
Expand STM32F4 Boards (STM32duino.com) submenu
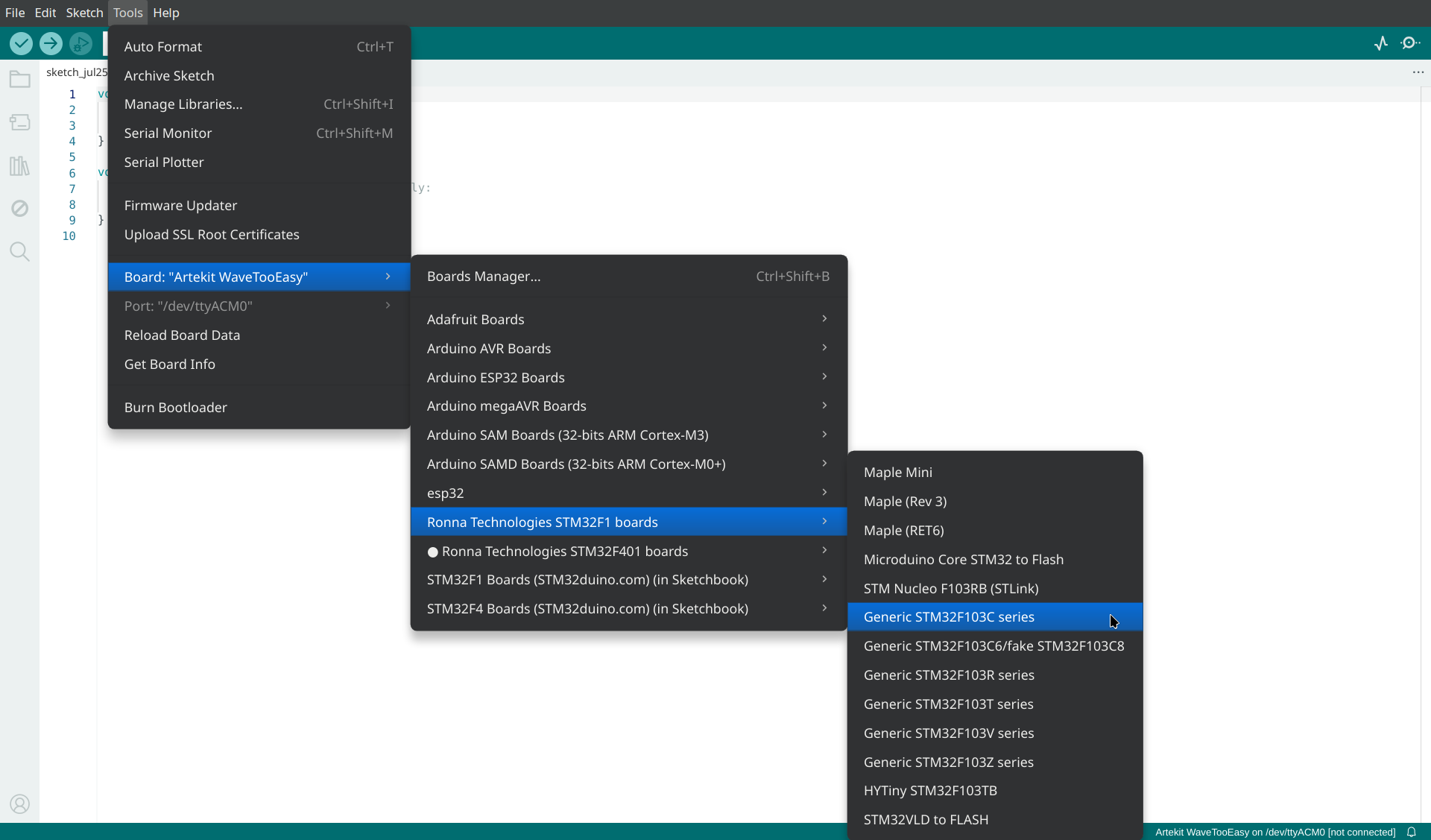coord(628,608)
